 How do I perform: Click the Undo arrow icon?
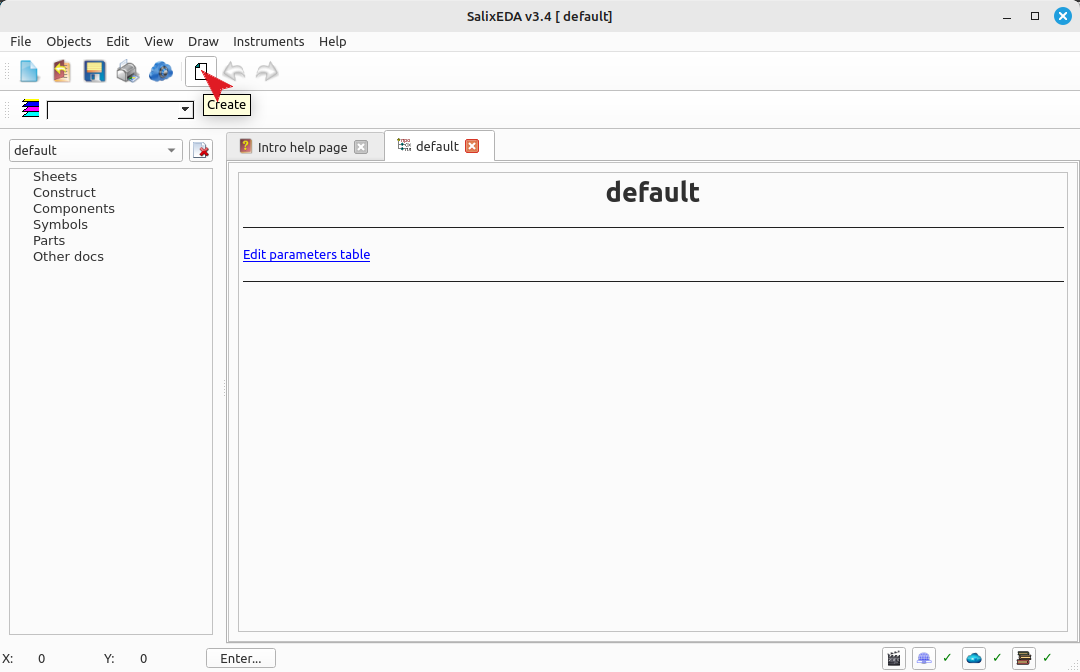tap(234, 72)
